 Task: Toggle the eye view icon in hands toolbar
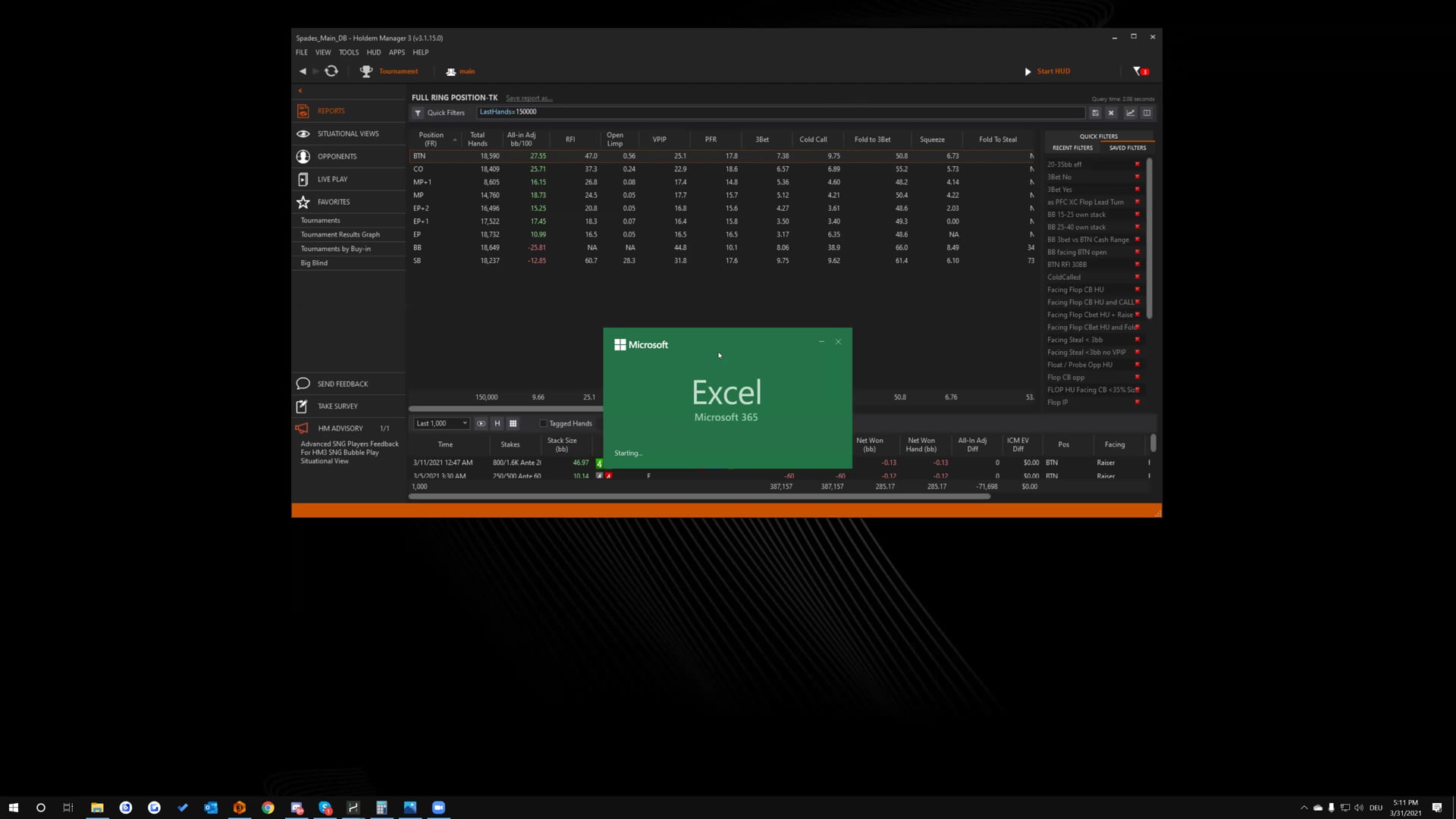(x=481, y=423)
